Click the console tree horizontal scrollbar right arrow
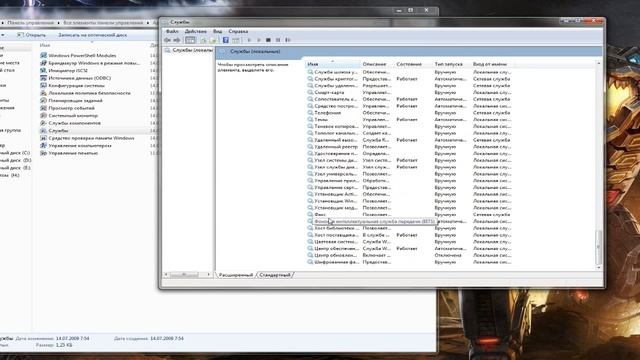 coord(209,275)
